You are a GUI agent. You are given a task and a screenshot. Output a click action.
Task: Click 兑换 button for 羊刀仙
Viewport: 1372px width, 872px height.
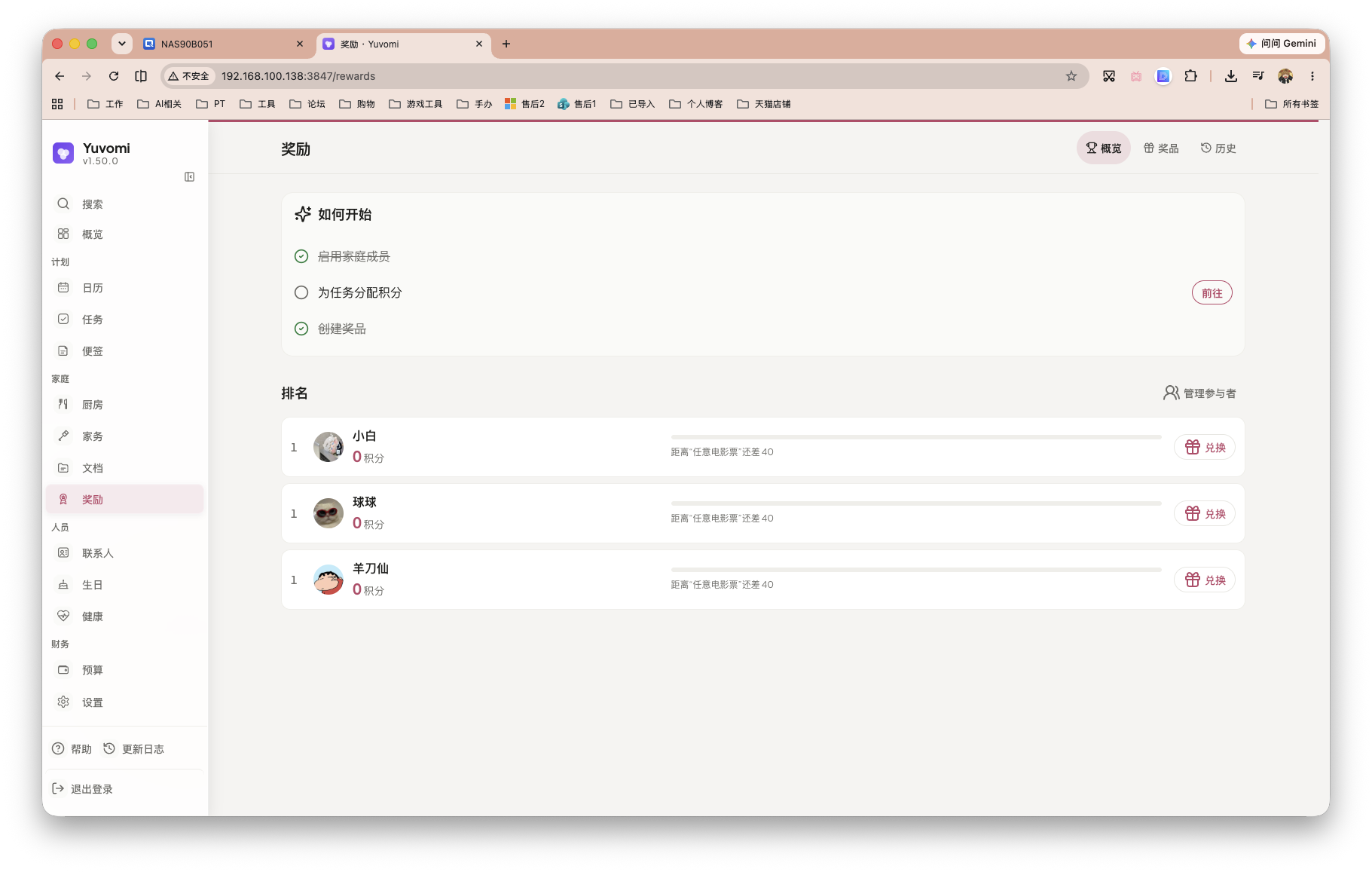pos(1205,580)
